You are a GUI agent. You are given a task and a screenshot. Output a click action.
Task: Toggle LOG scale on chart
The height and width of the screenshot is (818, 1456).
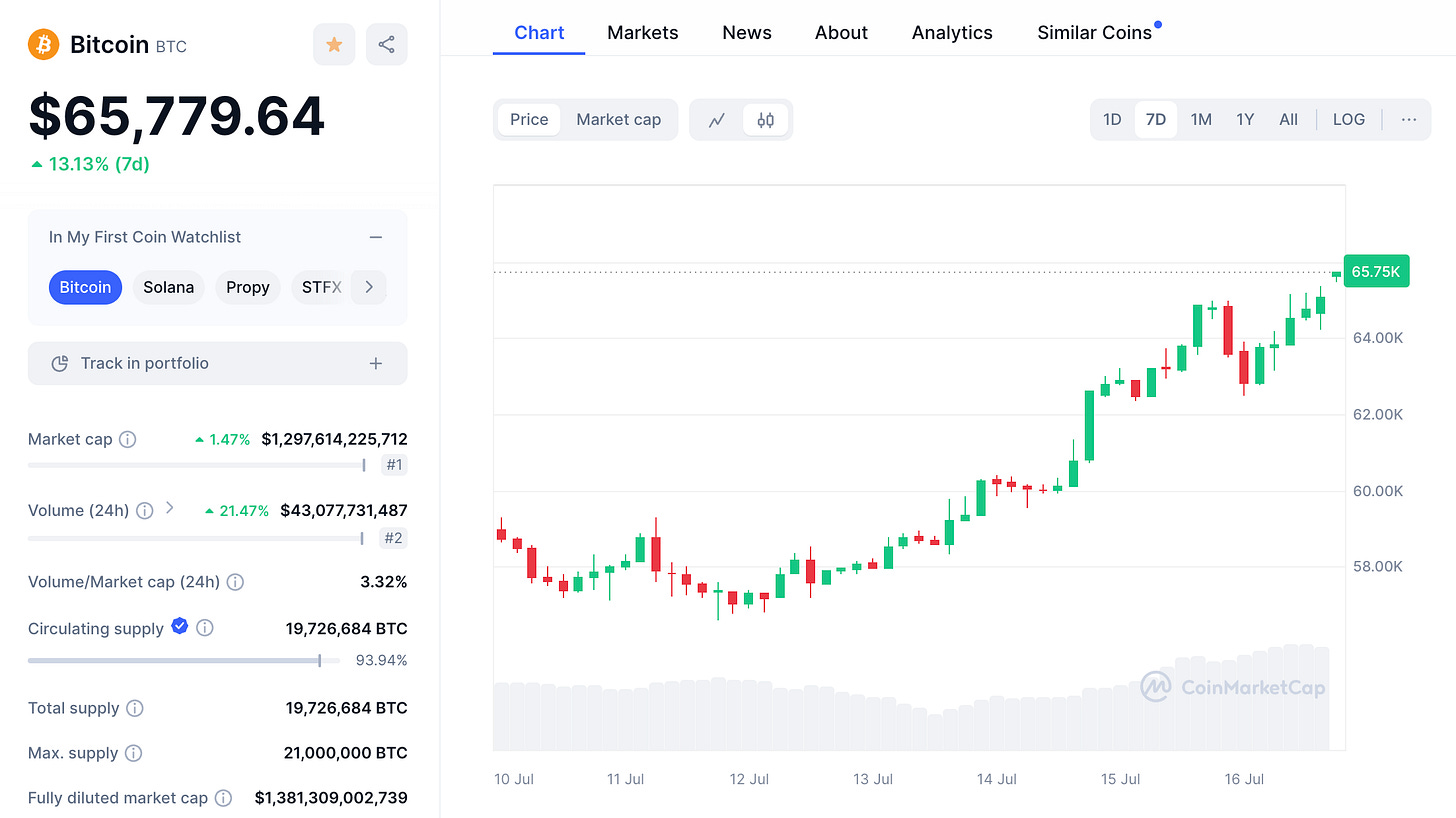(1349, 120)
